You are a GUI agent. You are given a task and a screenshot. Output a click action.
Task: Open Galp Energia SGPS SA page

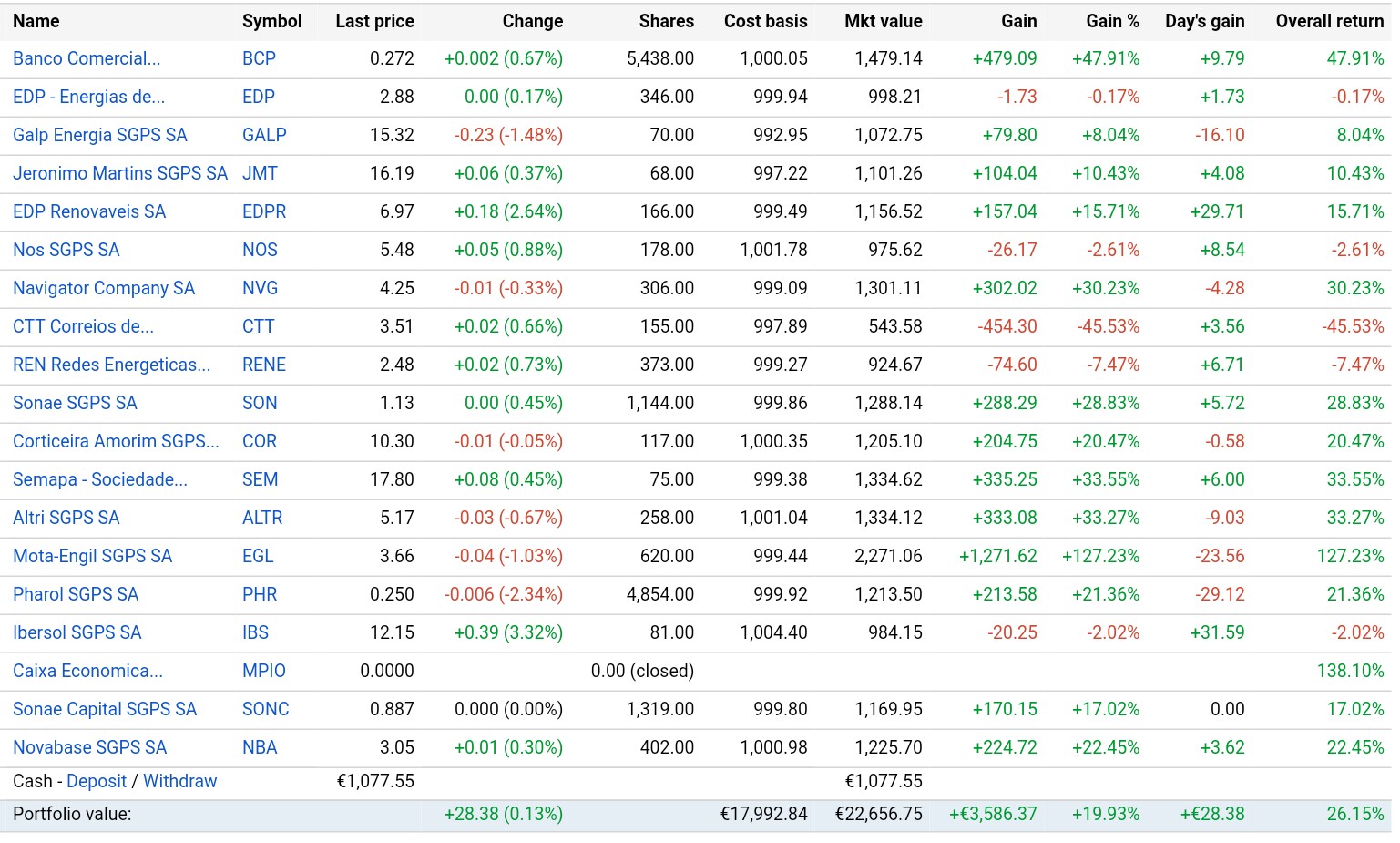(x=99, y=135)
